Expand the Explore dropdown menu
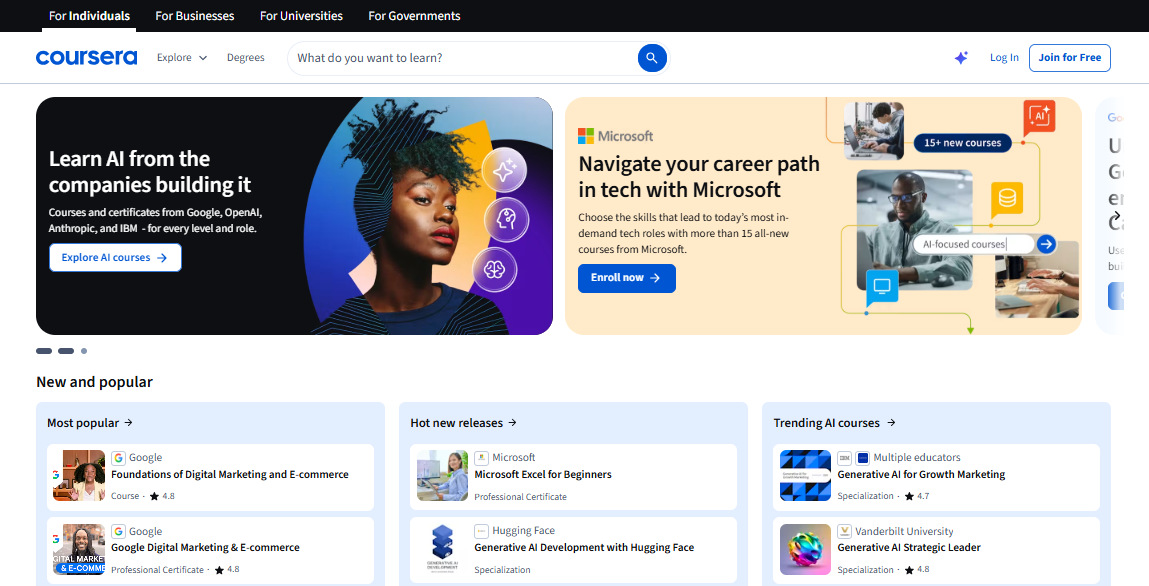The width and height of the screenshot is (1149, 586). [182, 58]
